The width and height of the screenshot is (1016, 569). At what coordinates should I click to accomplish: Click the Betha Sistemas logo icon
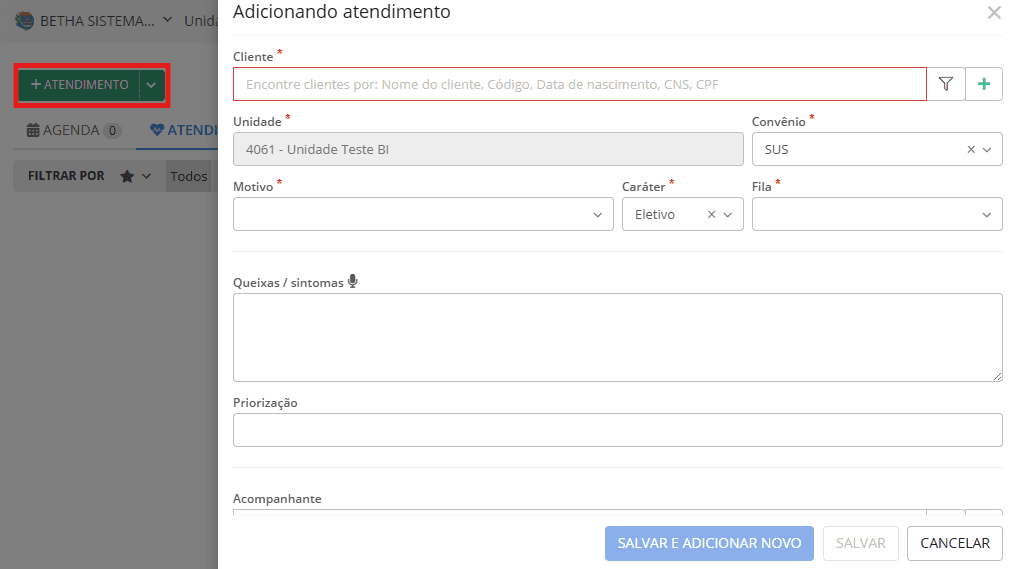tap(25, 21)
